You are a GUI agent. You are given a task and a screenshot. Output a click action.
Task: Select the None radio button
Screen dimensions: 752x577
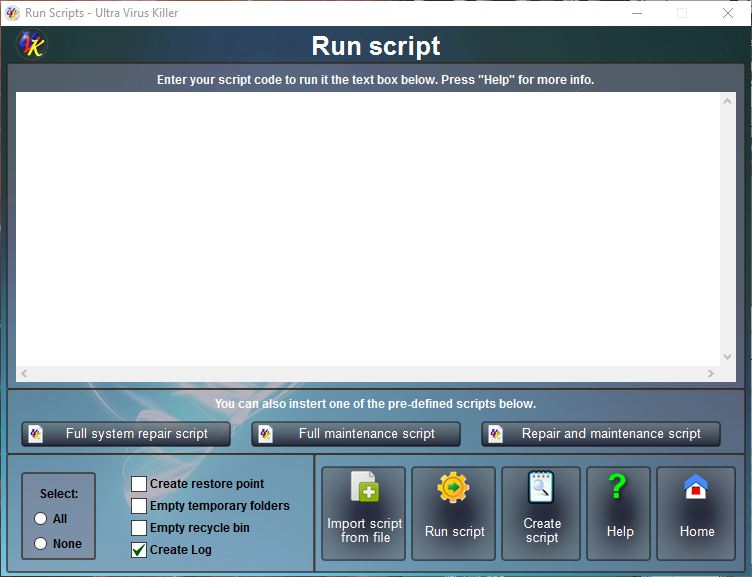[41, 543]
